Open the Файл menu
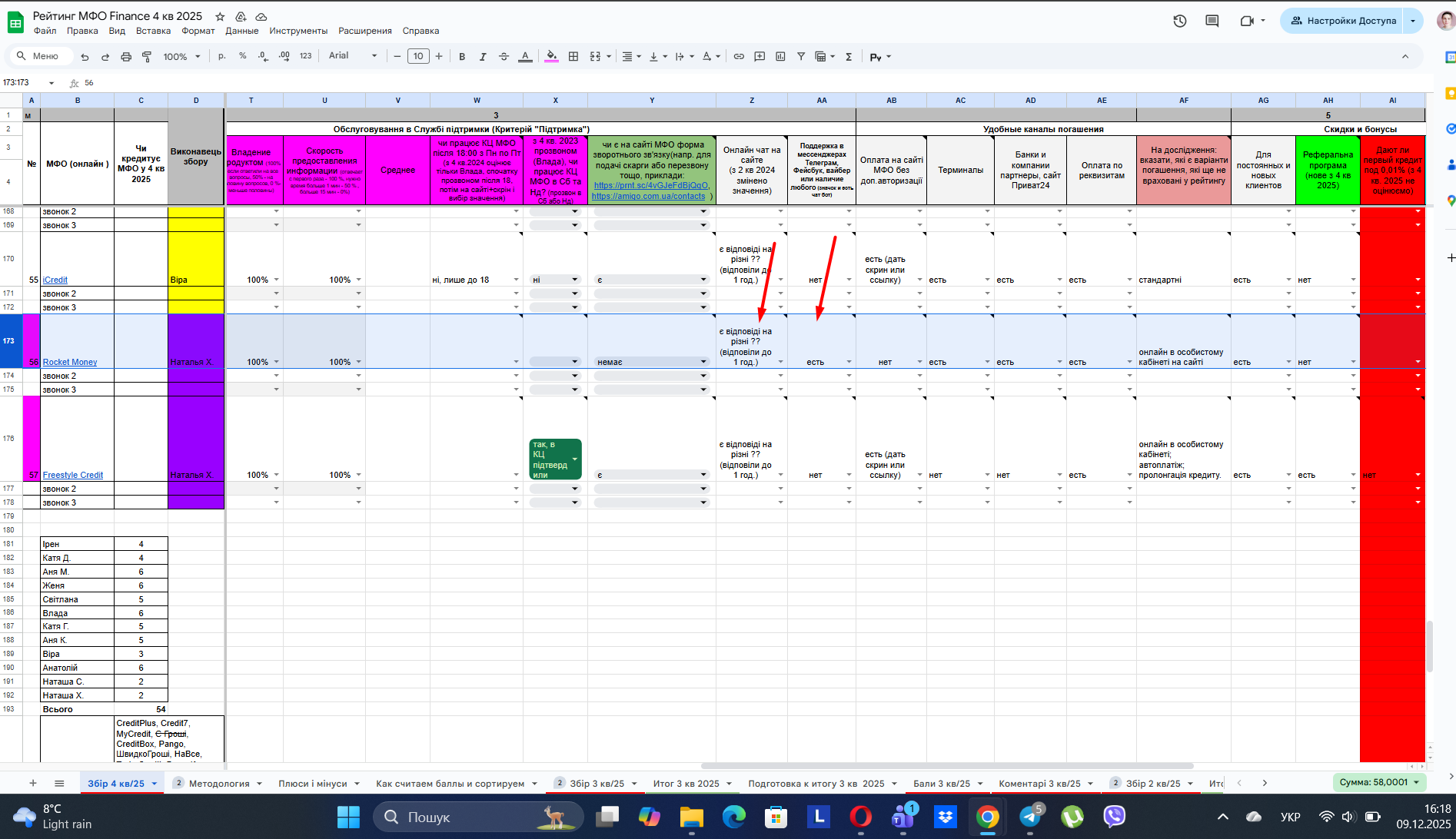 click(45, 31)
